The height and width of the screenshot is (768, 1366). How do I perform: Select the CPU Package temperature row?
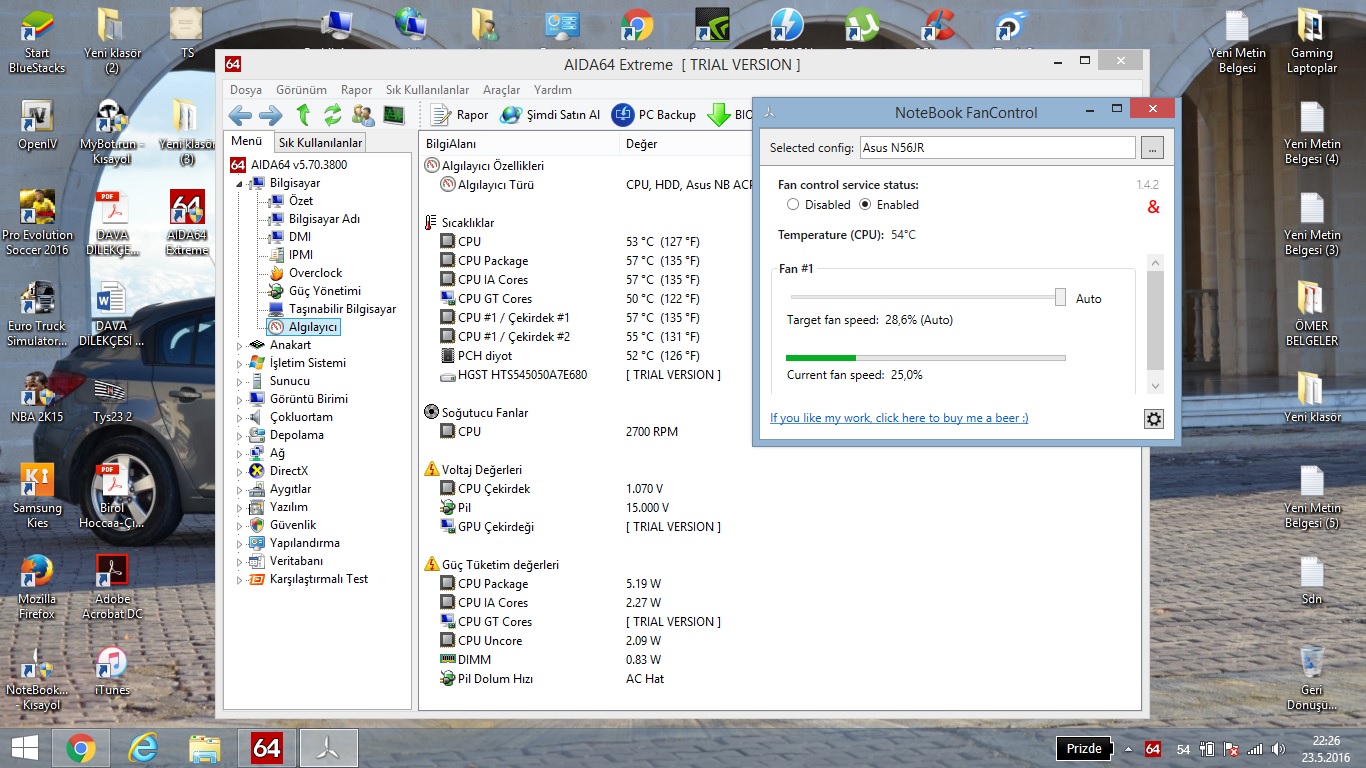click(x=585, y=261)
